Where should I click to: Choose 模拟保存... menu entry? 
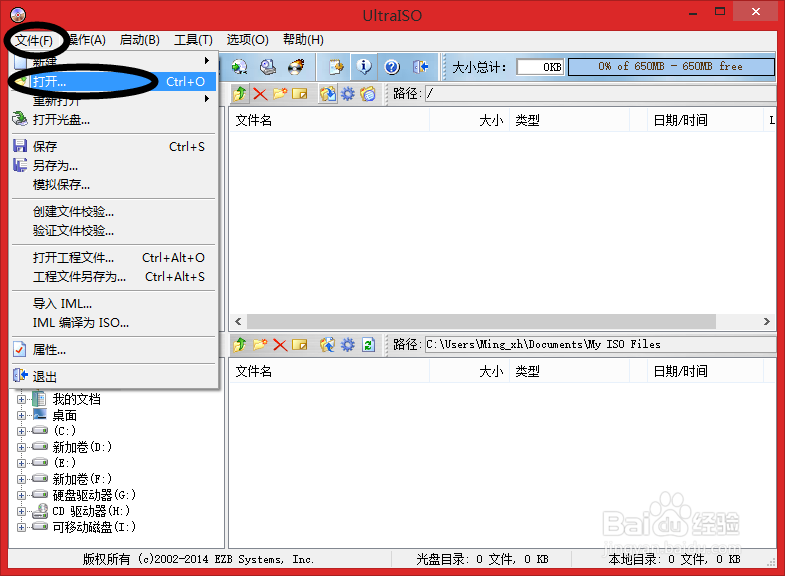pos(114,185)
